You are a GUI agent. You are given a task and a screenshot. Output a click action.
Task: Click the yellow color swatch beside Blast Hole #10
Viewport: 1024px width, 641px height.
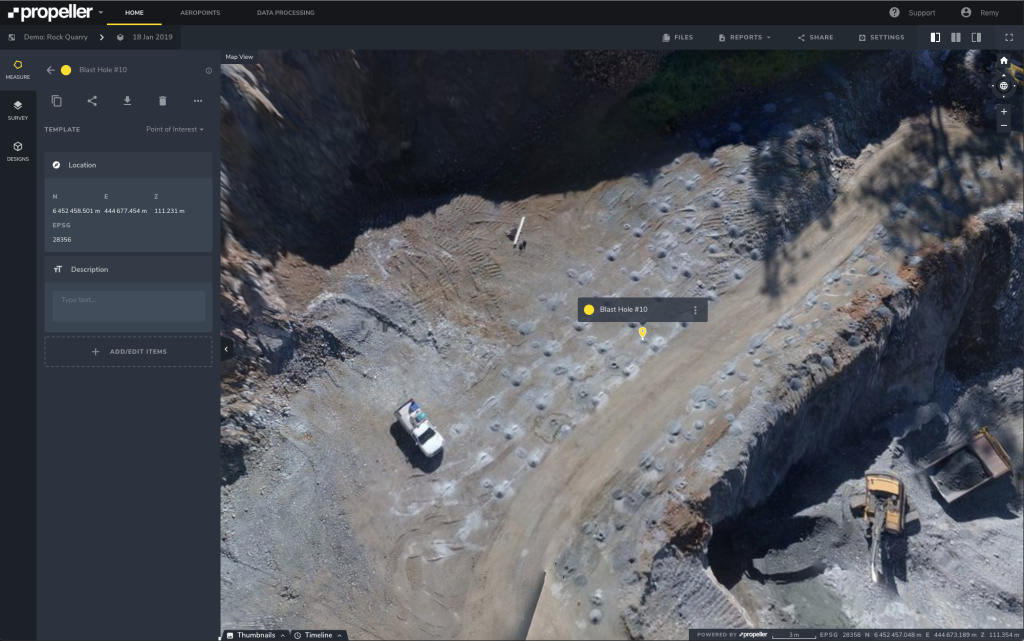point(66,70)
